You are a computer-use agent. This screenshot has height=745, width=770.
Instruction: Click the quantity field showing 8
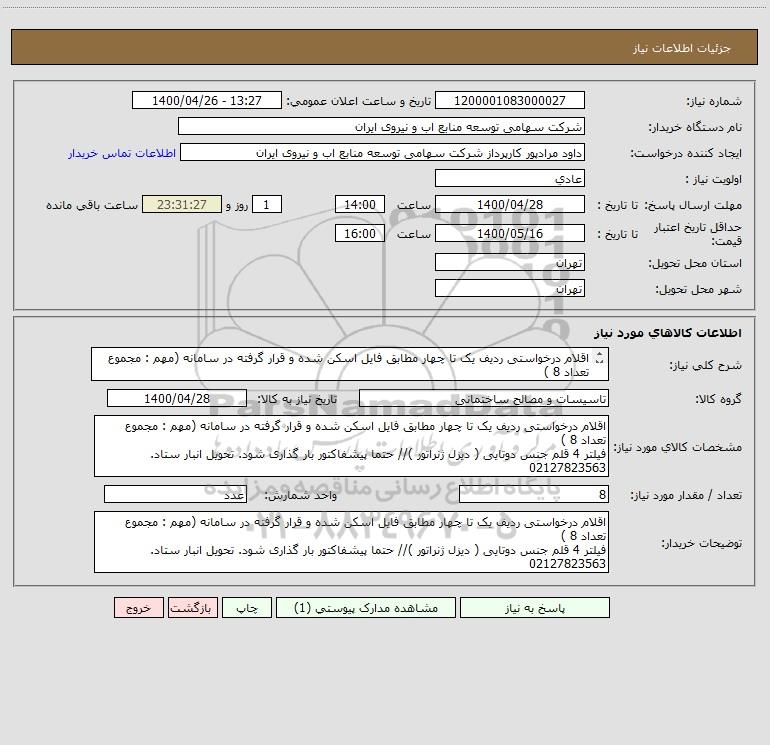[x=534, y=494]
